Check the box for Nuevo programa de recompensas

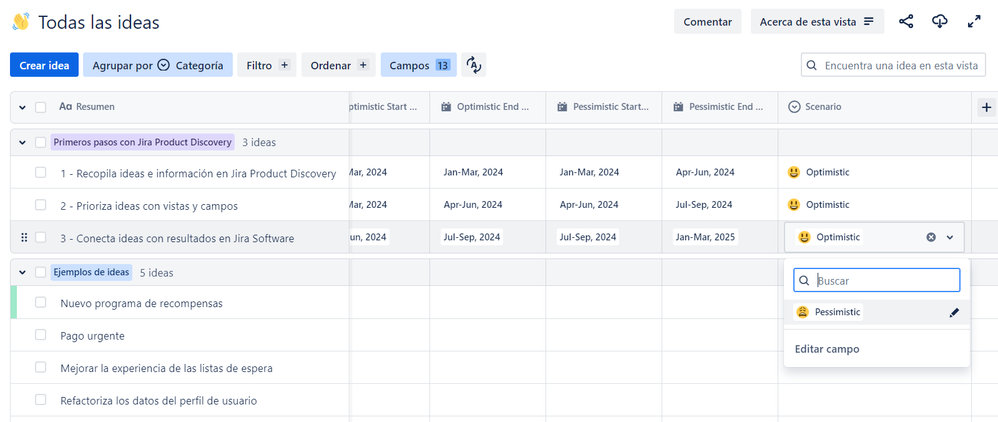(41, 302)
